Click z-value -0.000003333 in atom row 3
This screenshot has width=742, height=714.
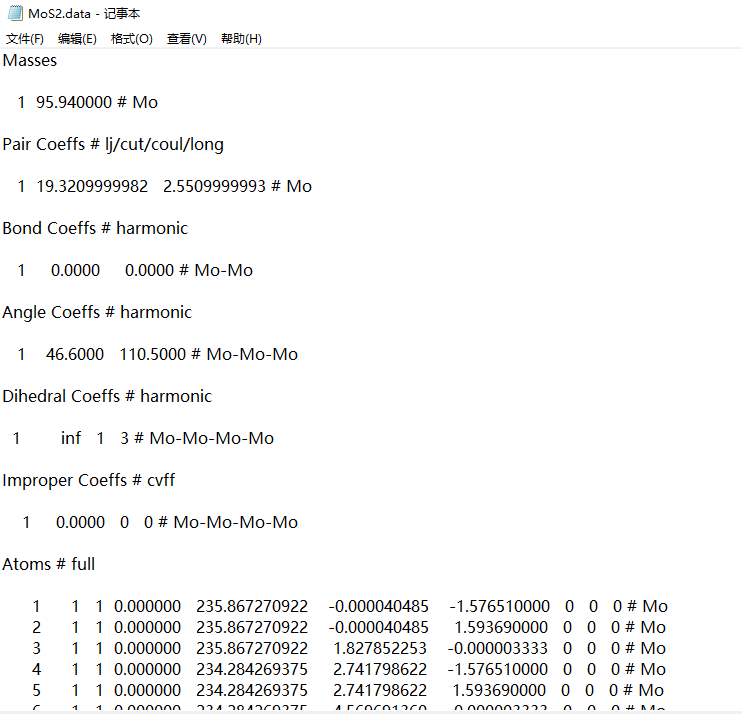pos(497,648)
